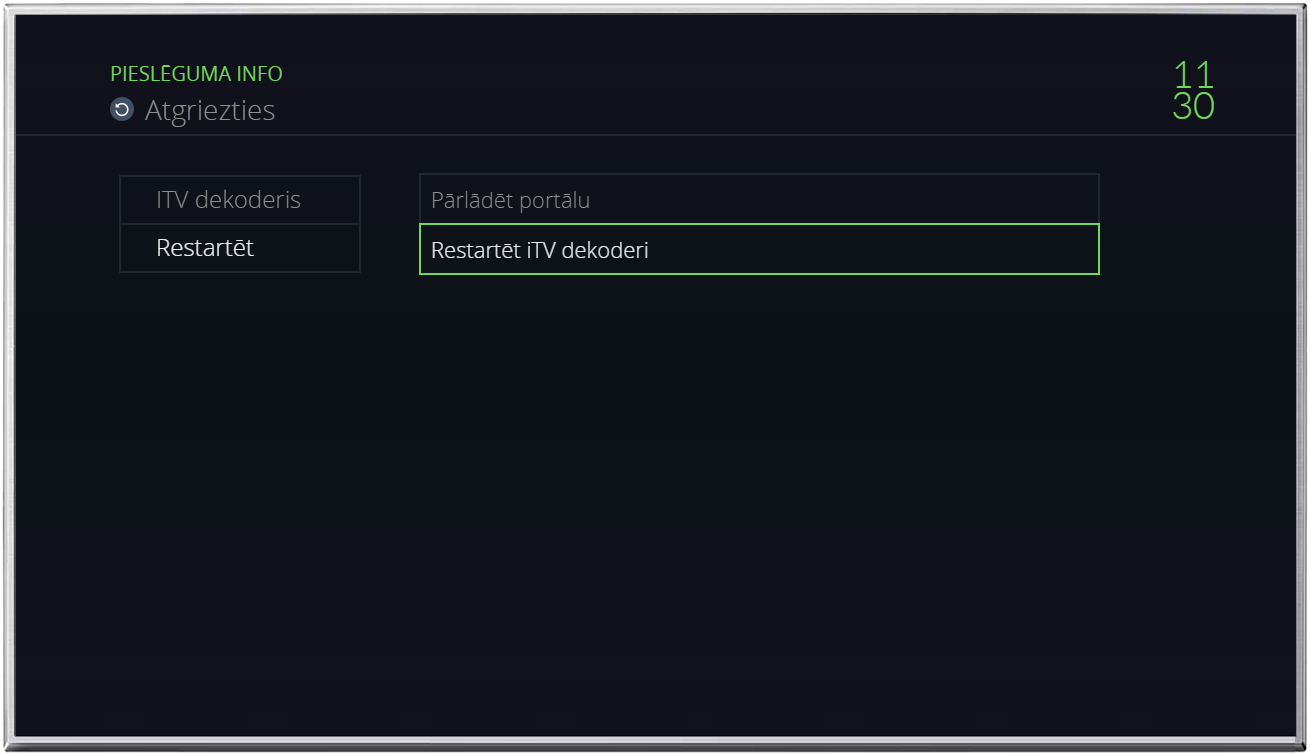Image resolution: width=1310 pixels, height=753 pixels.
Task: Select the white Restartēt sidebar entry
Action: coord(240,248)
